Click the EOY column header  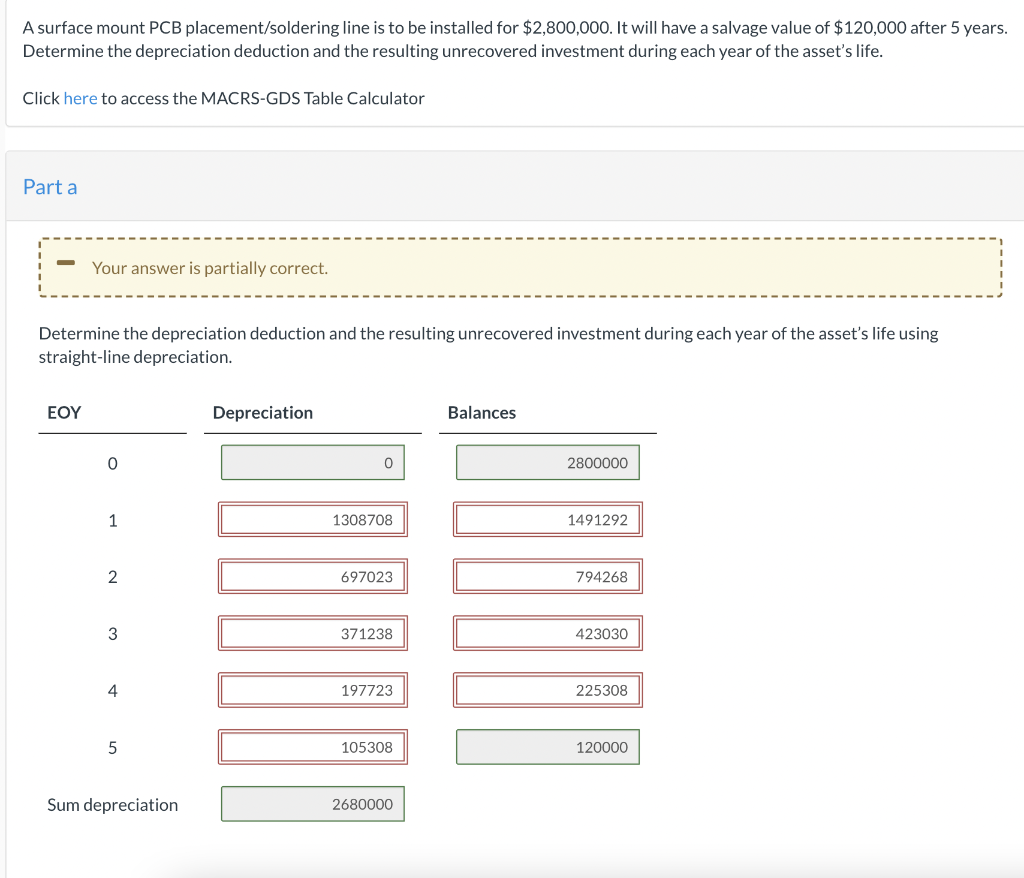coord(64,412)
